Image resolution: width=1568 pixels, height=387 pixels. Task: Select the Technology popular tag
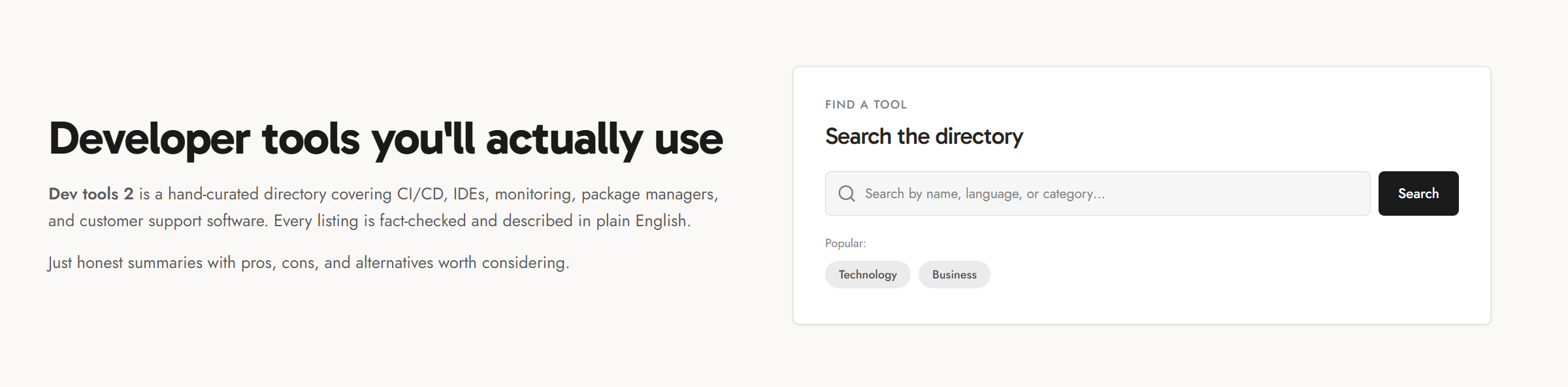(x=868, y=275)
